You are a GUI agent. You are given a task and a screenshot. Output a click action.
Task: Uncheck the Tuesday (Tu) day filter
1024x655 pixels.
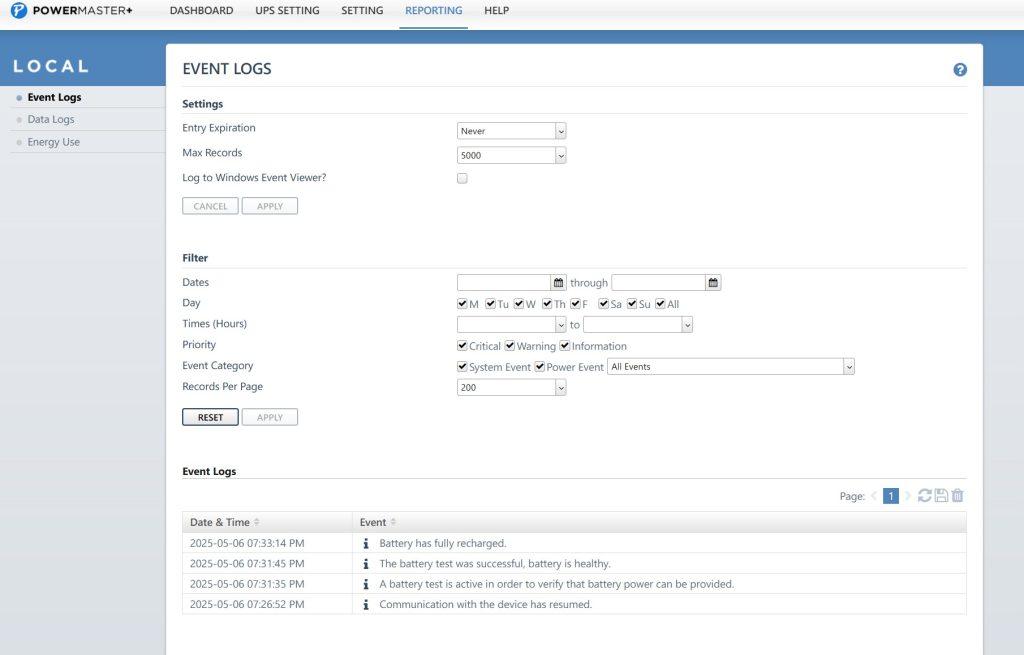pyautogui.click(x=490, y=304)
